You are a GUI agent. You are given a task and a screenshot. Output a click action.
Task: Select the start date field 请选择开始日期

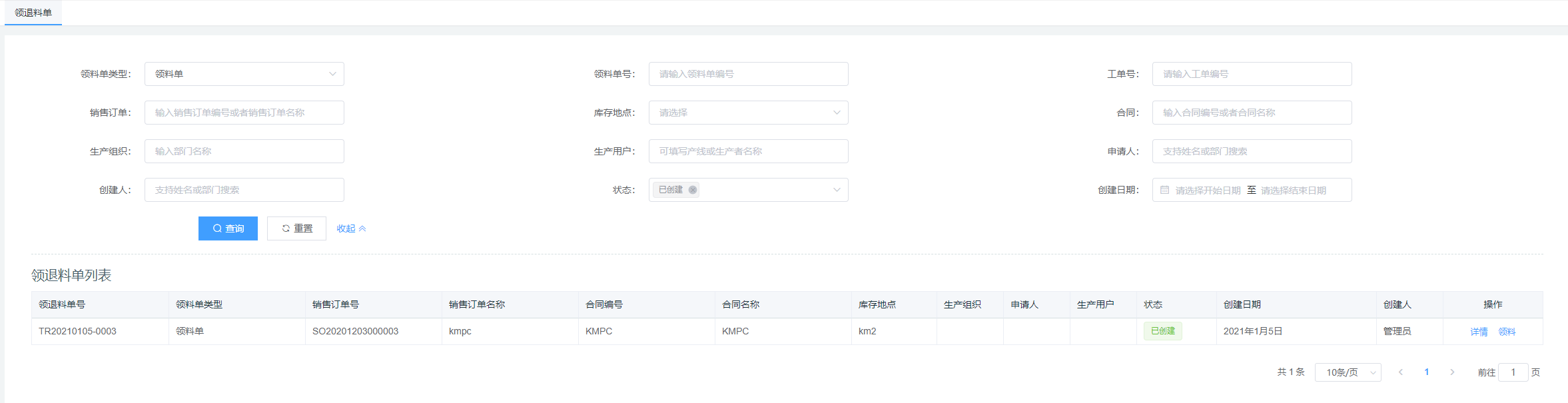1207,191
